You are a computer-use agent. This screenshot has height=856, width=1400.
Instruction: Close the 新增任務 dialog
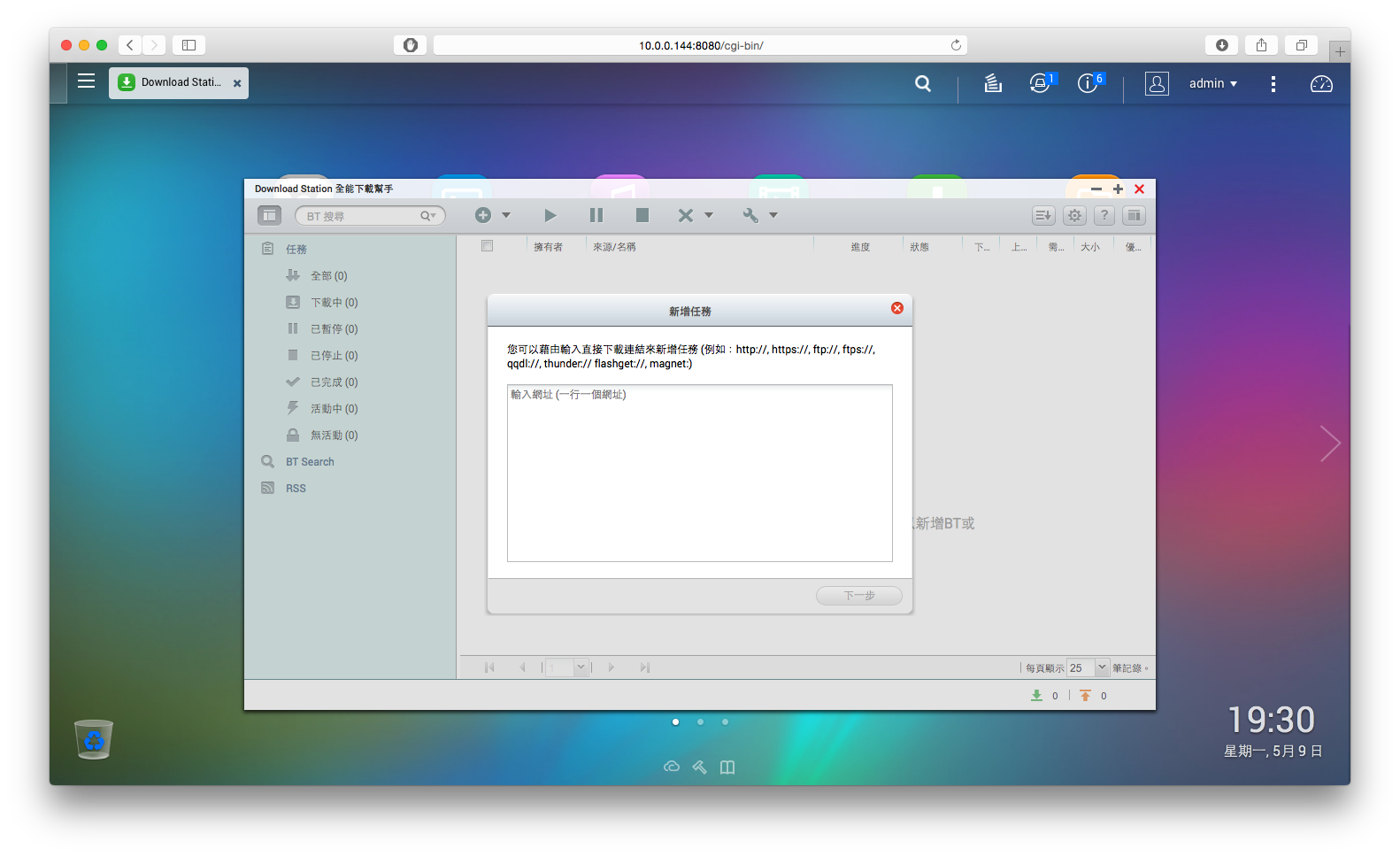pyautogui.click(x=897, y=308)
